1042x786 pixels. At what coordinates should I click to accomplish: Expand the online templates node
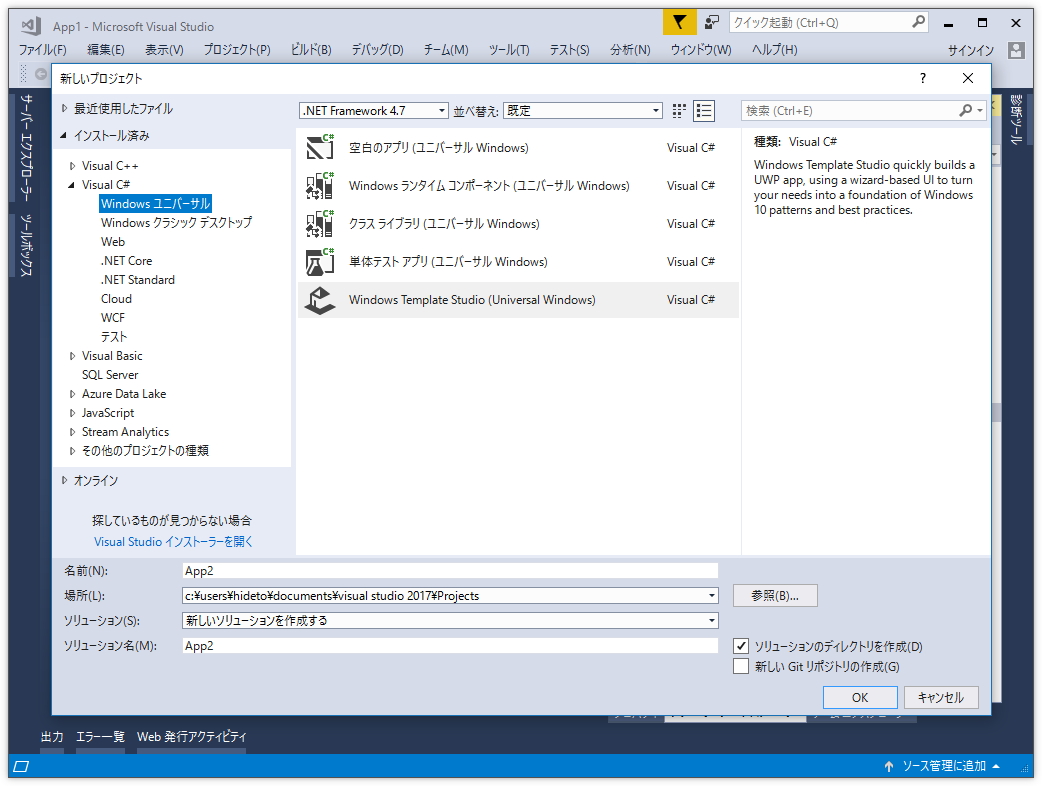pos(64,480)
